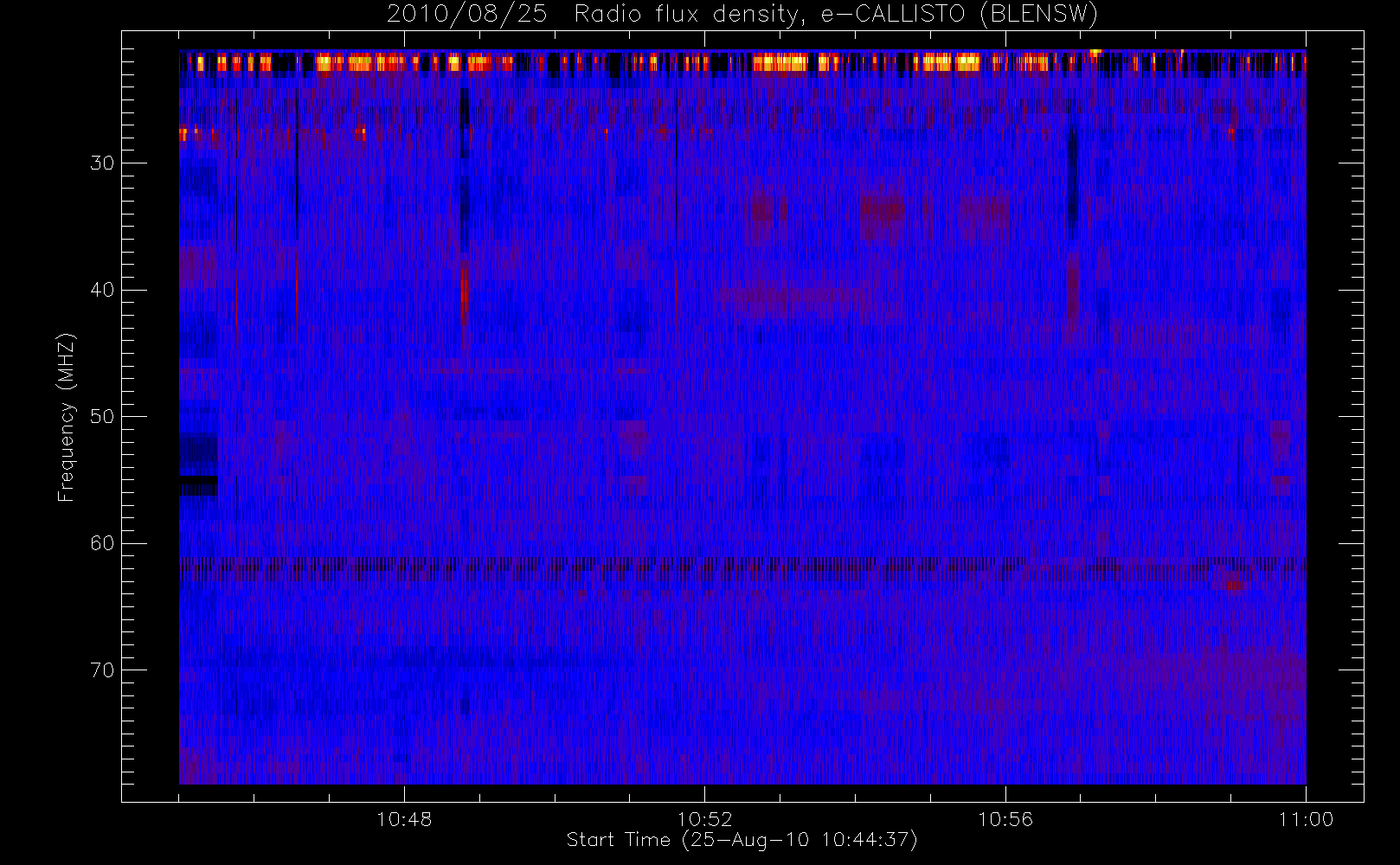Screen dimensions: 1400x865
Task: Click the dark horizontal interference band near 61 MHz
Action: pyautogui.click(x=742, y=564)
